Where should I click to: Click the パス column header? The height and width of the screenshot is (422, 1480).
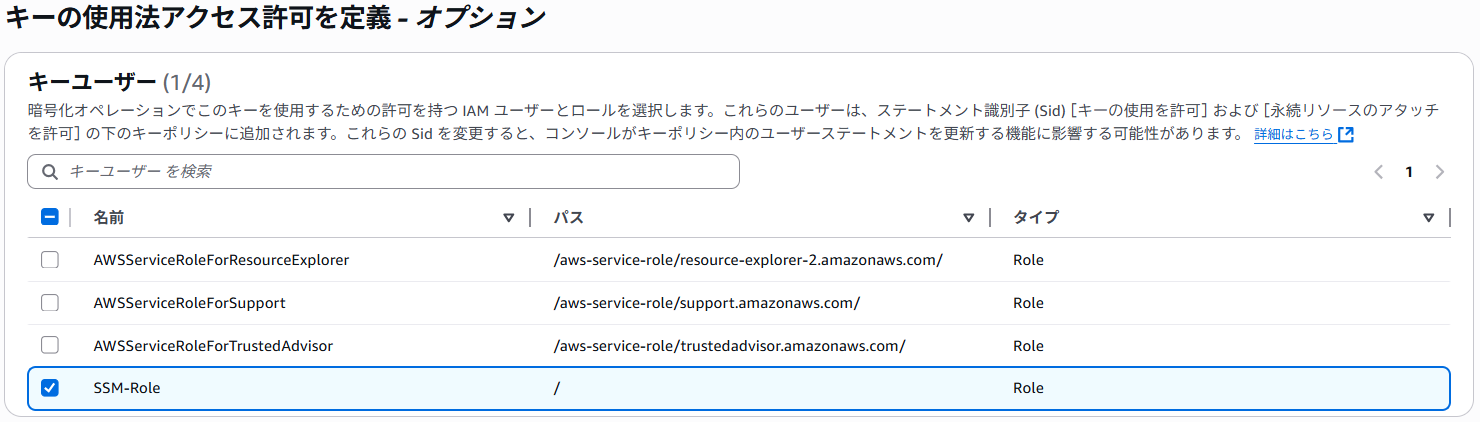[568, 217]
